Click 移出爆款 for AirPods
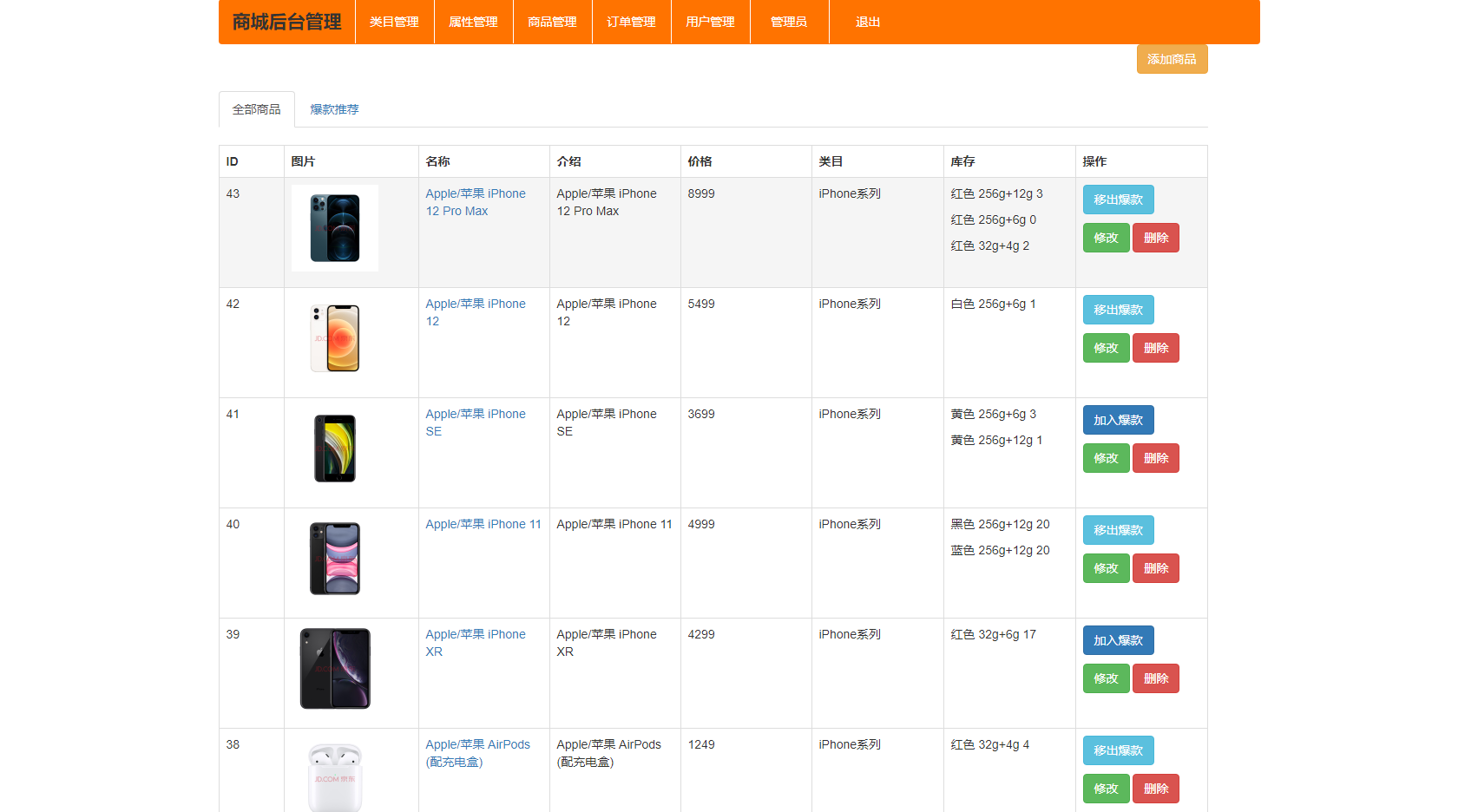The image size is (1478, 812). tap(1118, 750)
